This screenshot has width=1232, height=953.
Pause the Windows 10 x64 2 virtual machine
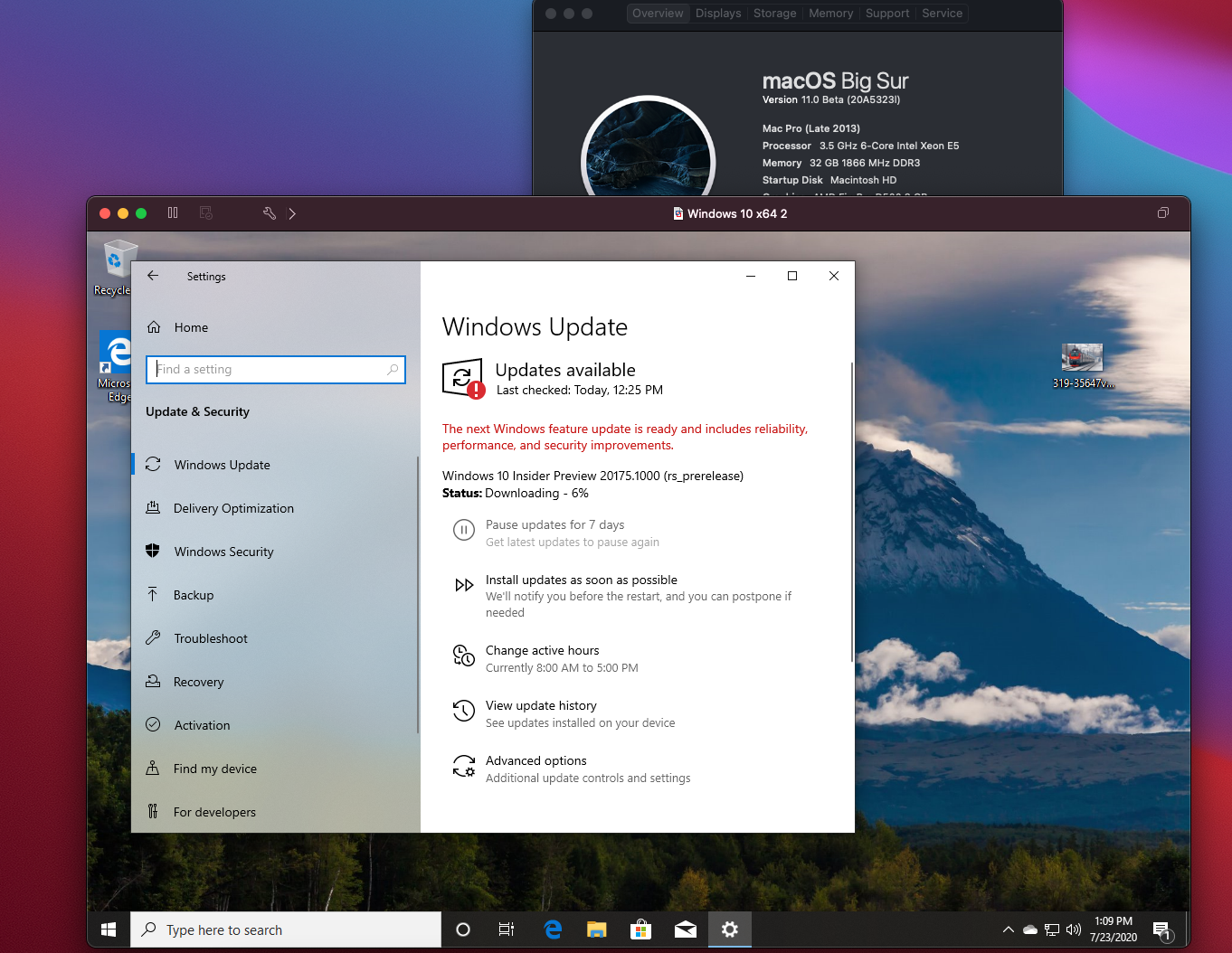[x=173, y=213]
